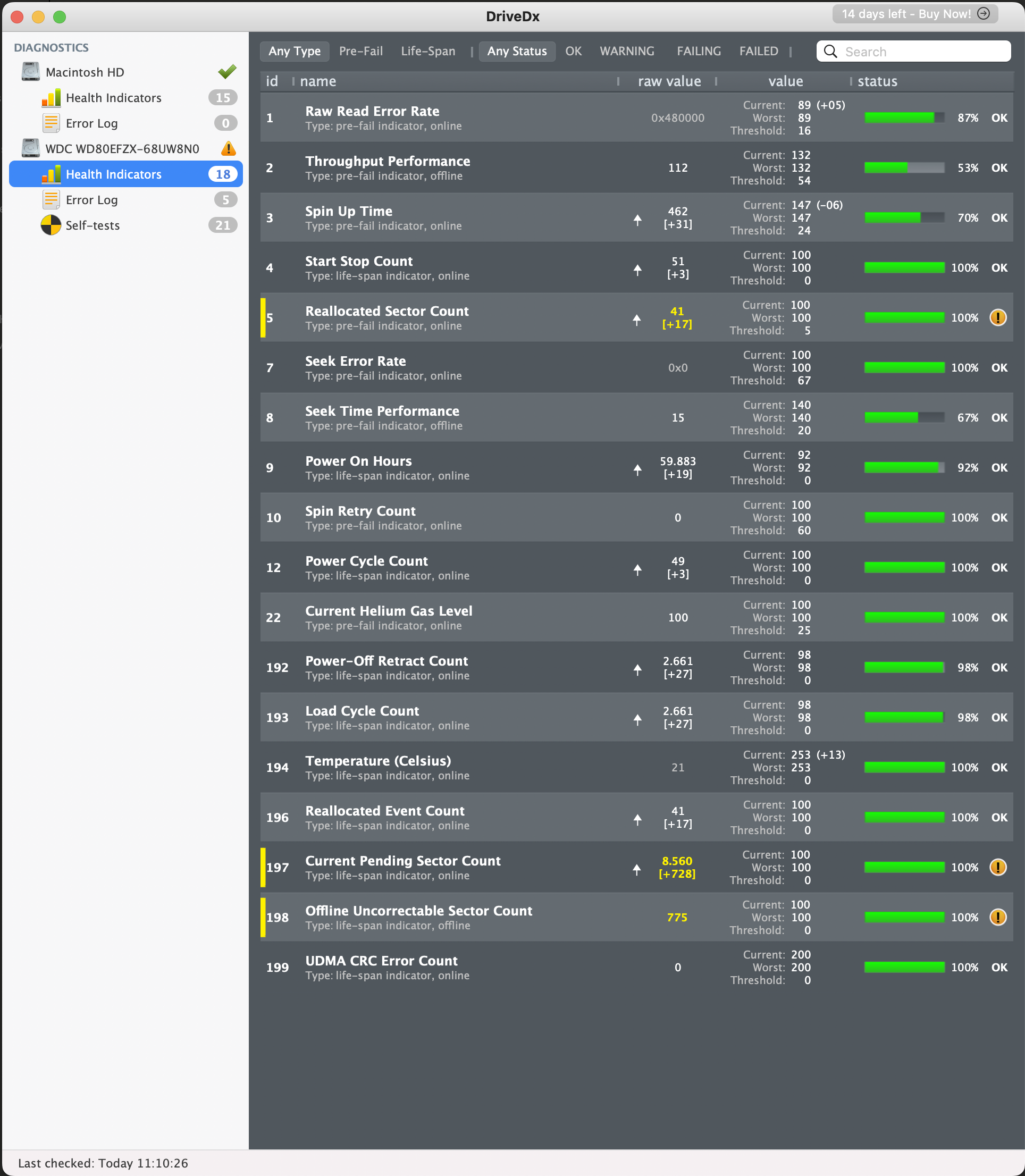The width and height of the screenshot is (1025, 1176).
Task: Click the WDC WD80EFZX drive warning triangle
Action: click(228, 149)
